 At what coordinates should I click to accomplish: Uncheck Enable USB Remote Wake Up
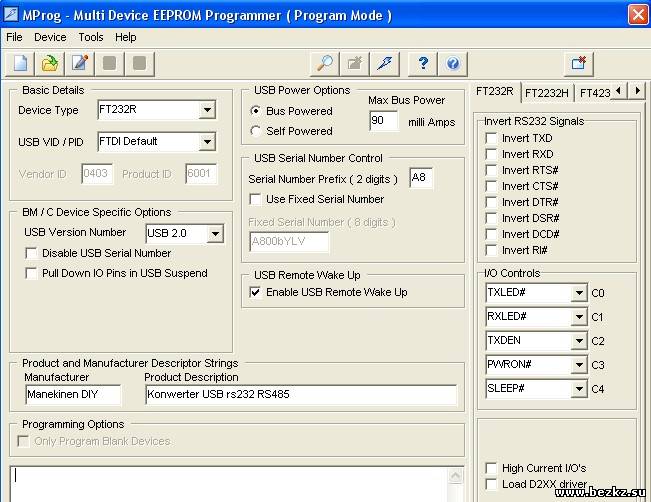(x=255, y=292)
